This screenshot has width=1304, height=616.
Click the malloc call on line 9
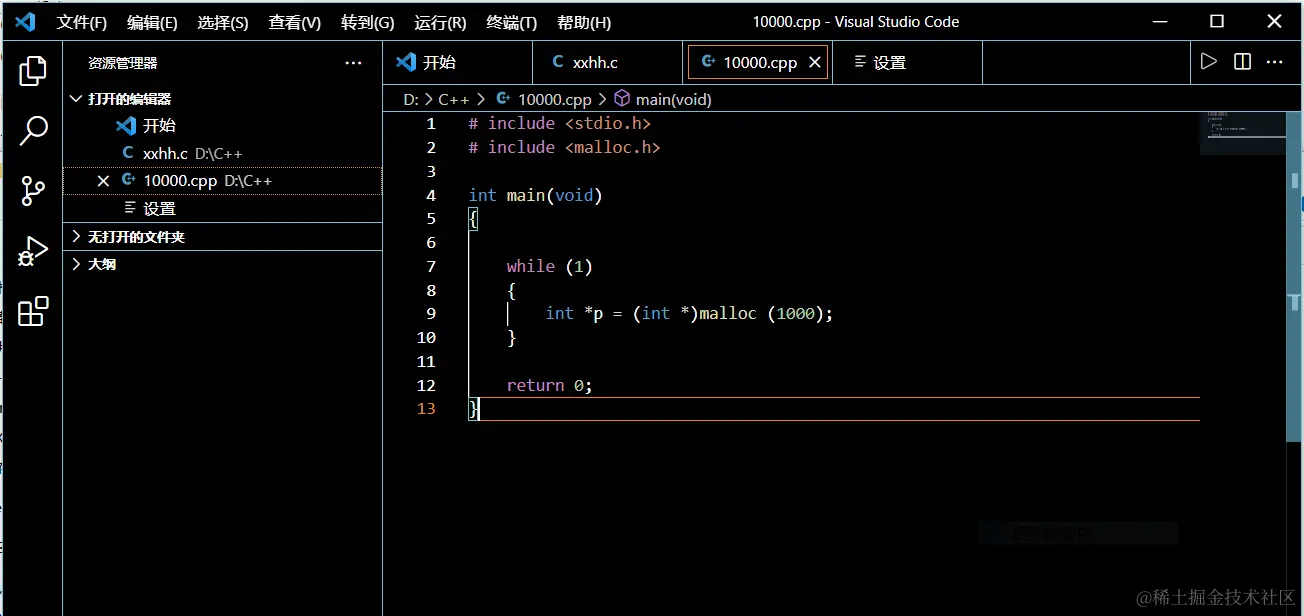727,314
